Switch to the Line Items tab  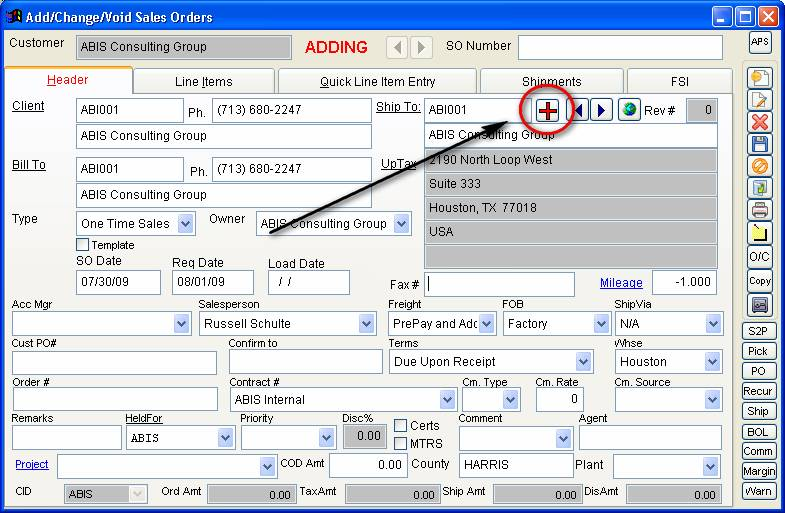pos(204,82)
